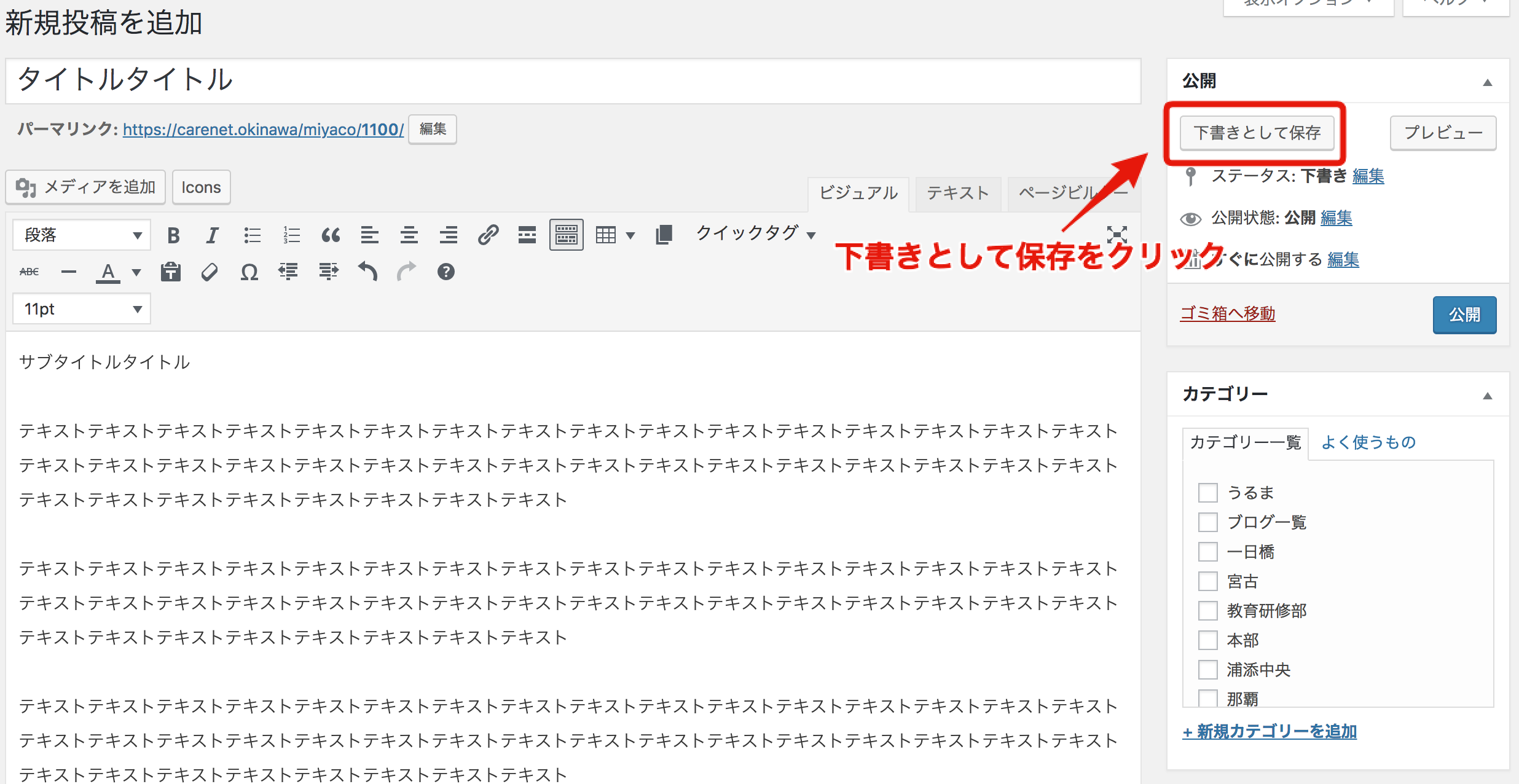The width and height of the screenshot is (1519, 784).
Task: Click the insert link icon
Action: pyautogui.click(x=488, y=235)
